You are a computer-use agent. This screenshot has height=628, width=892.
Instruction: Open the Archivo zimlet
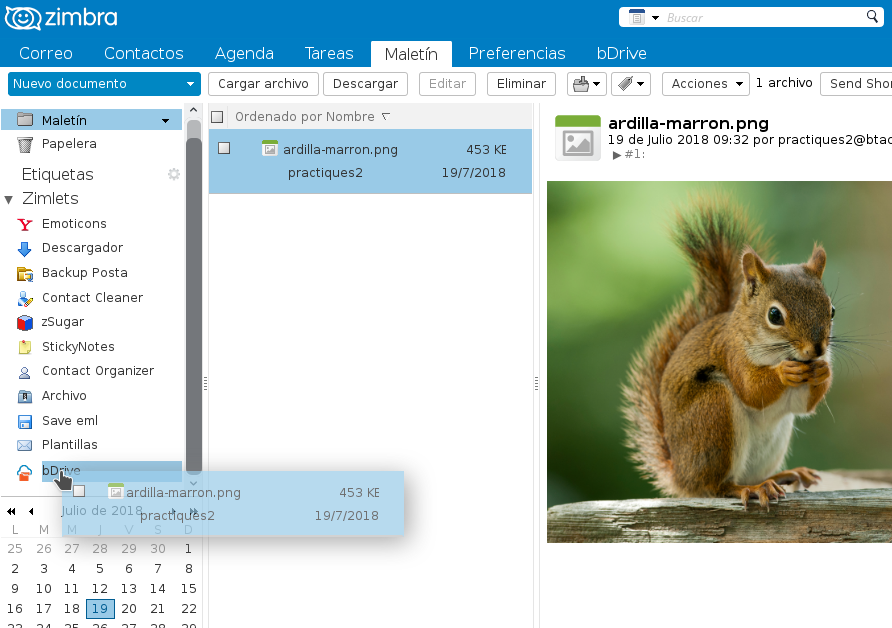click(x=64, y=396)
